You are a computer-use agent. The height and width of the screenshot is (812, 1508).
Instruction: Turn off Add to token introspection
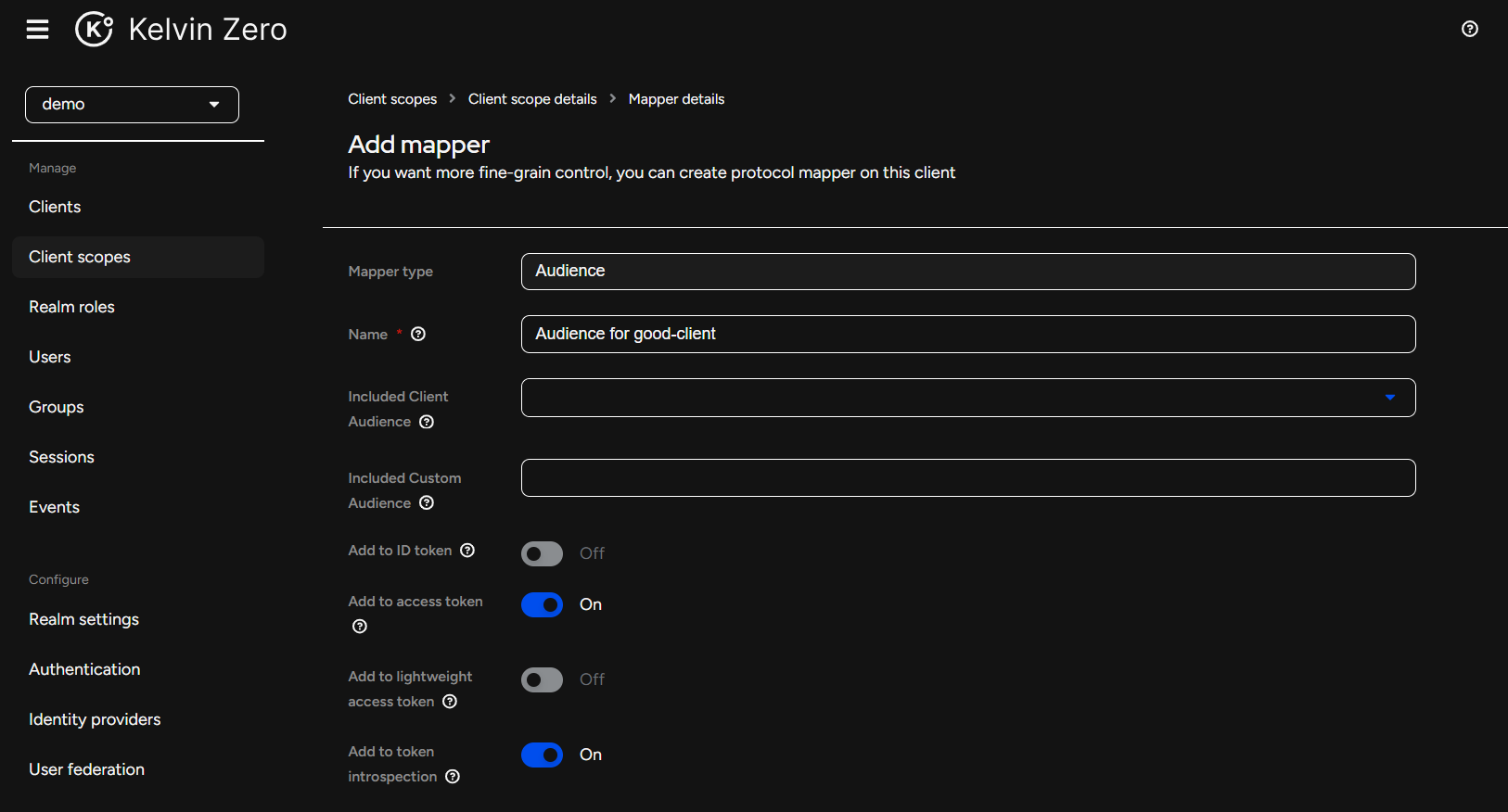(x=542, y=755)
